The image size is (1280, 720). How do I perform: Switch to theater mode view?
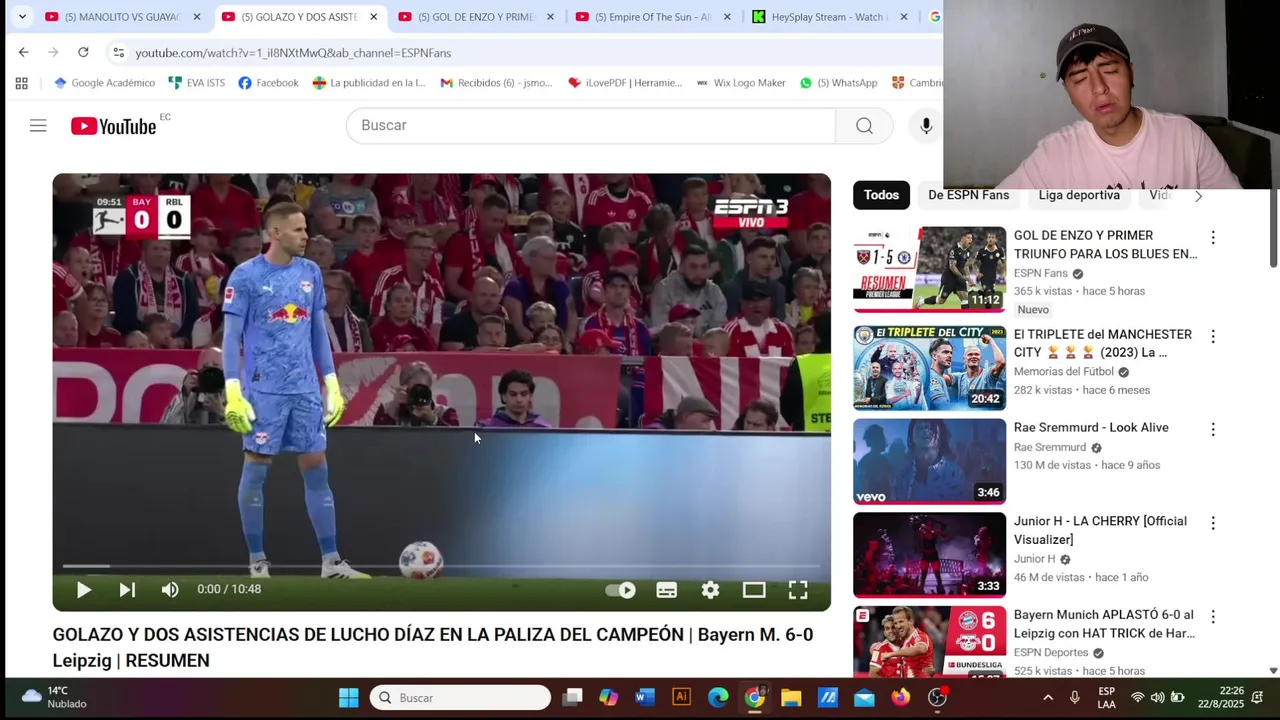(754, 590)
